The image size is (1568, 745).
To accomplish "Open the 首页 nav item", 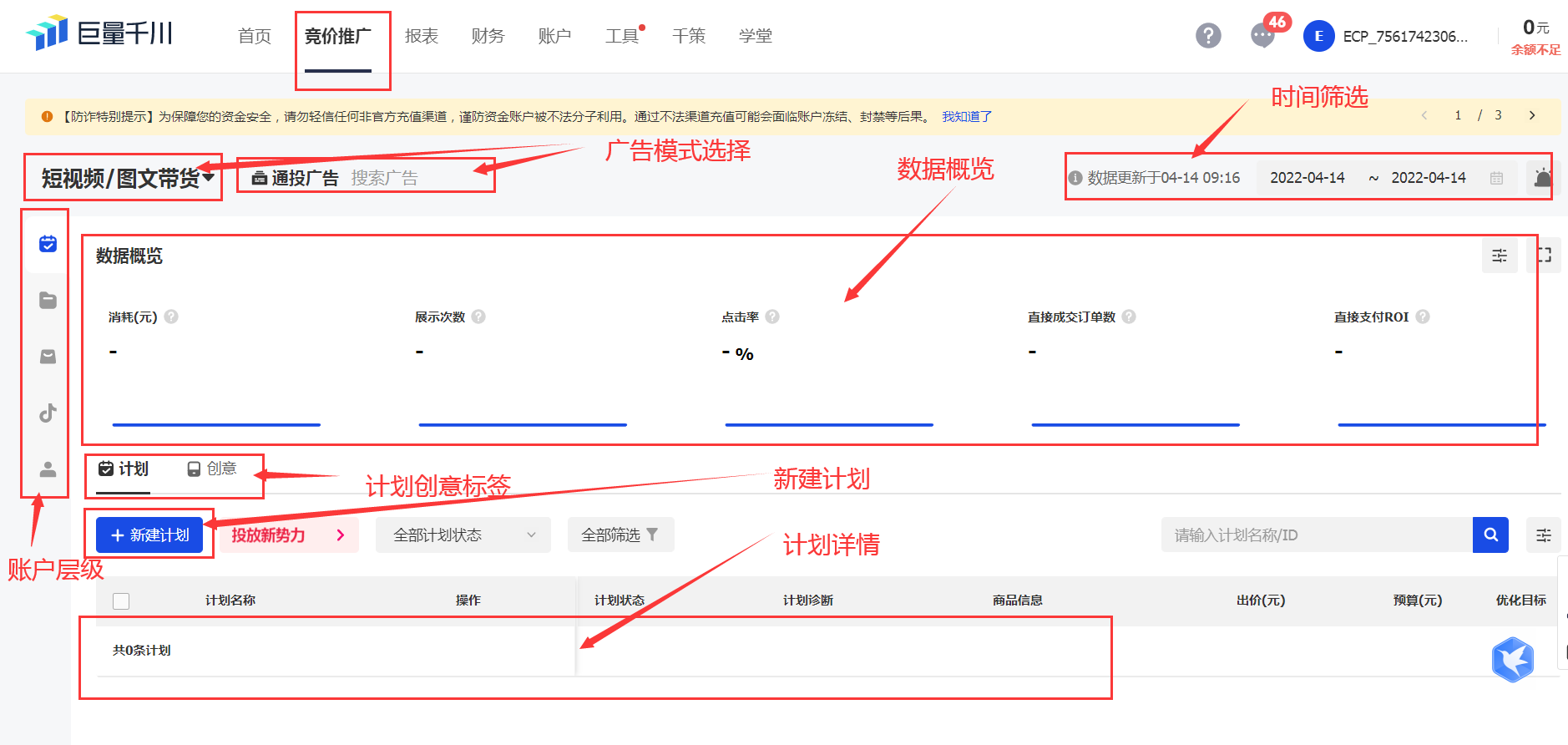I will pos(255,36).
